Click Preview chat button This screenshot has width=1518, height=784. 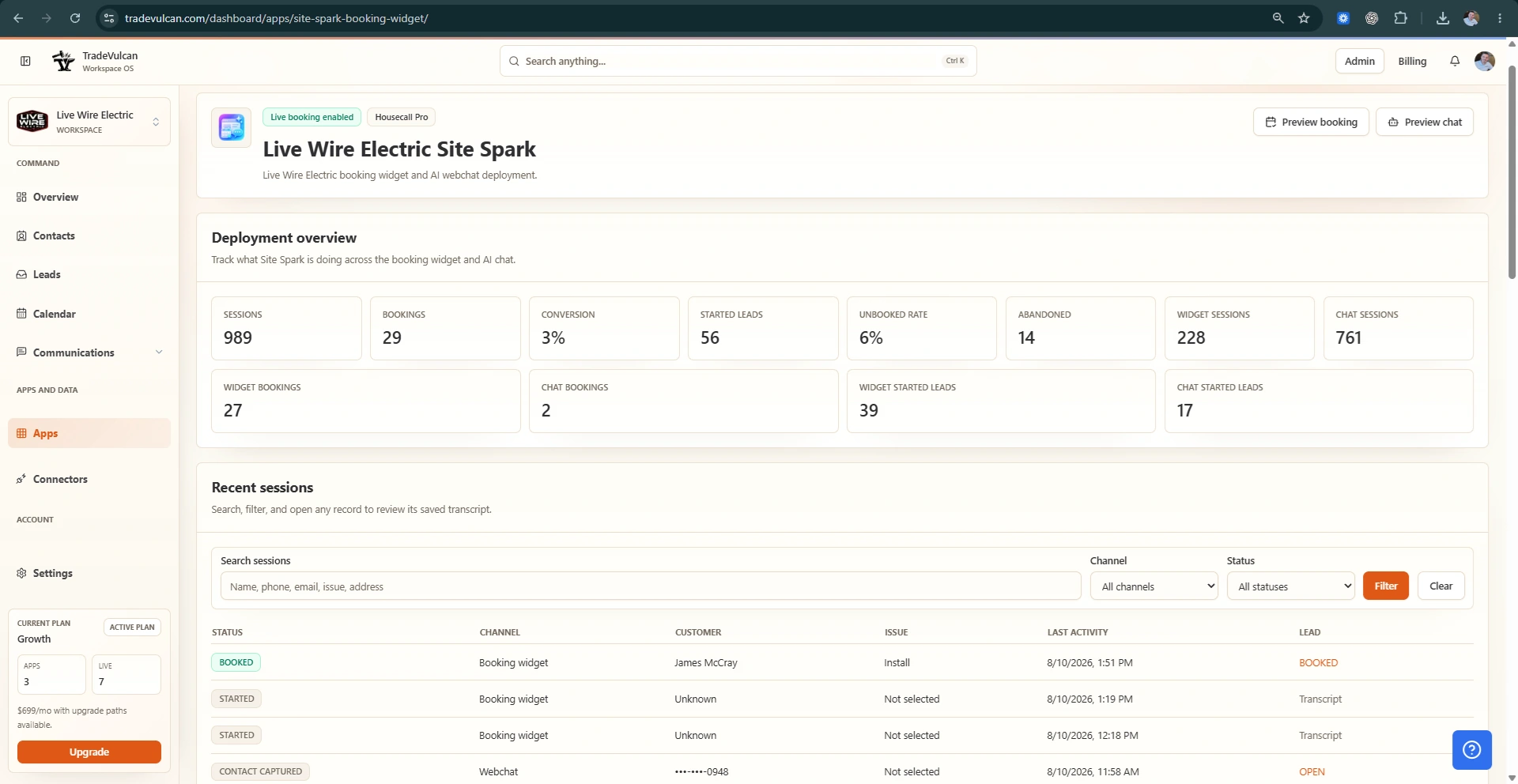(1424, 122)
